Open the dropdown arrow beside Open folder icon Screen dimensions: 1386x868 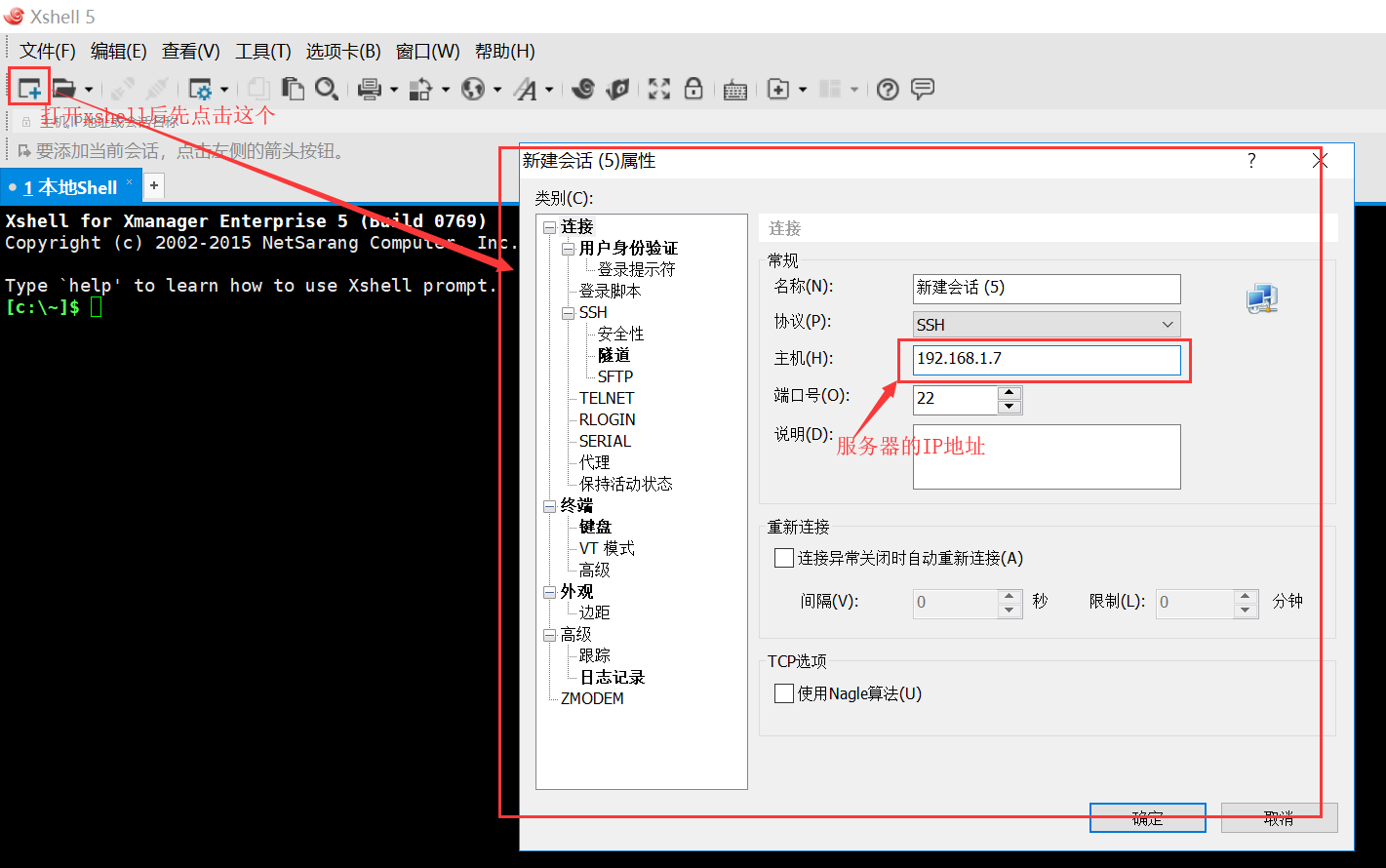pyautogui.click(x=88, y=90)
